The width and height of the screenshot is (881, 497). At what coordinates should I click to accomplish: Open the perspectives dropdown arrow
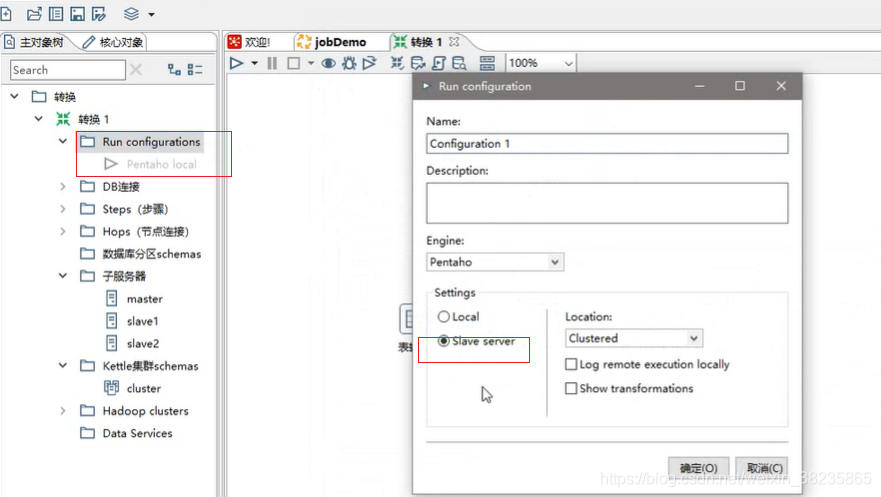(152, 15)
